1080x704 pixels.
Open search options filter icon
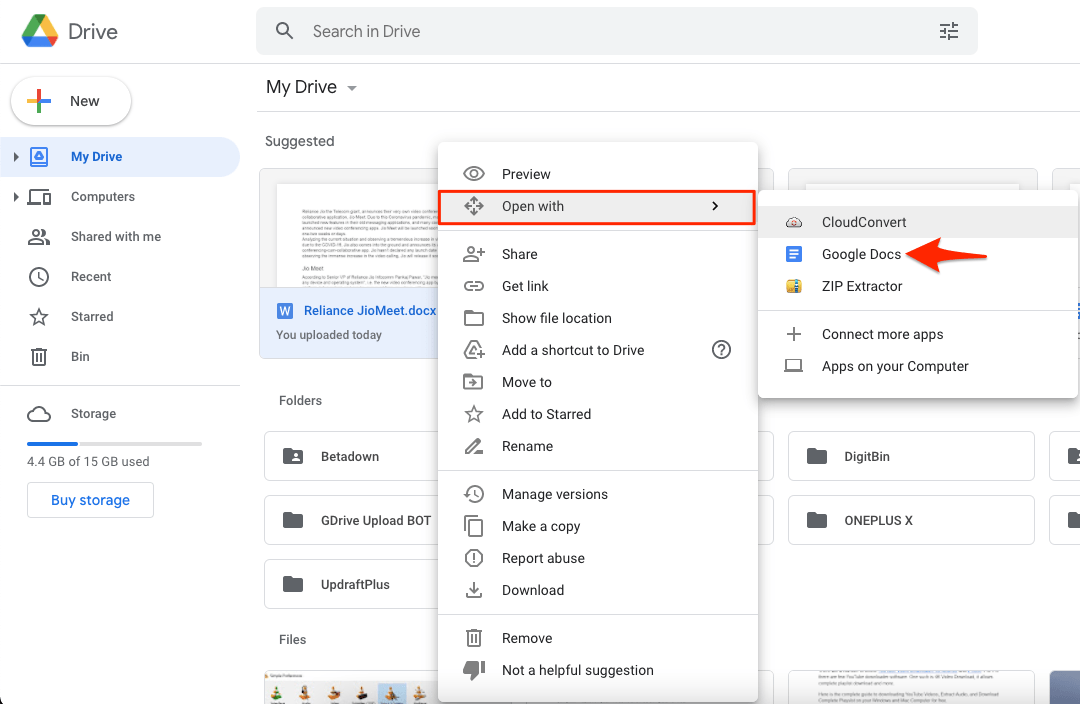pos(948,31)
